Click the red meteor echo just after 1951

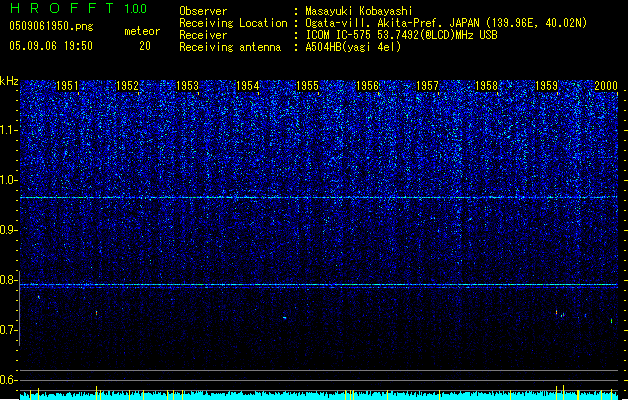96,313
